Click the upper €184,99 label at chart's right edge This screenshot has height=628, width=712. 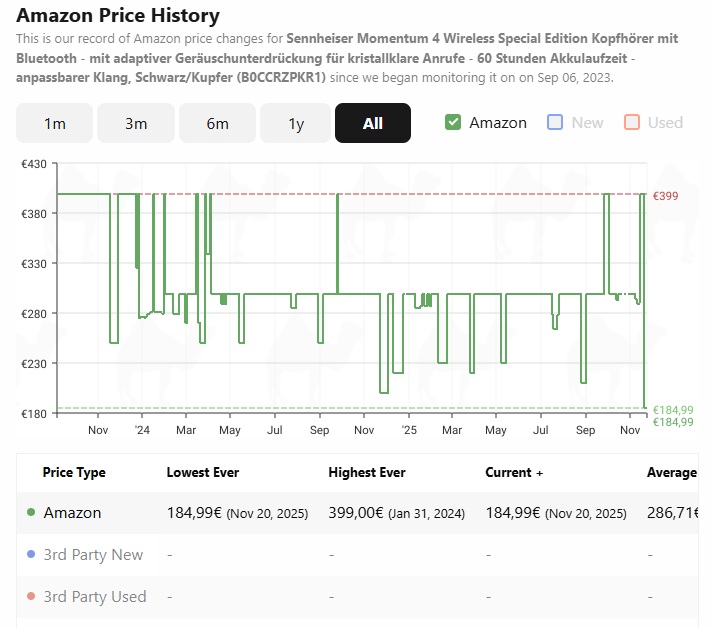click(x=673, y=410)
